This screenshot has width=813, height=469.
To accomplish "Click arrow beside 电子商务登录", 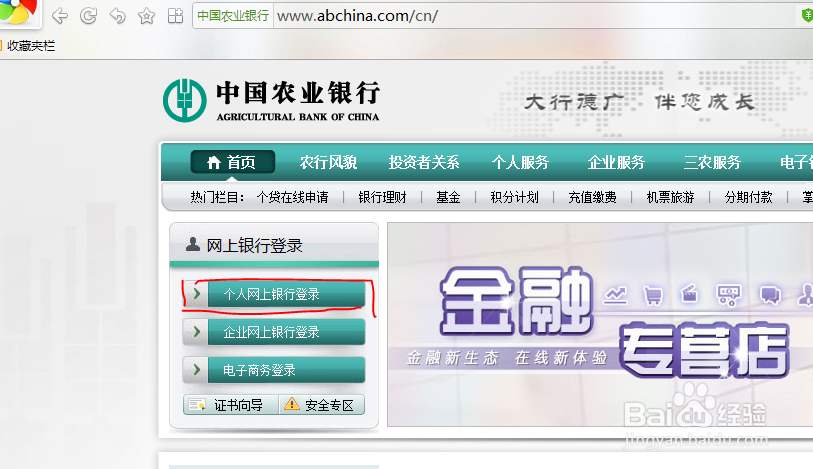I will [x=196, y=369].
